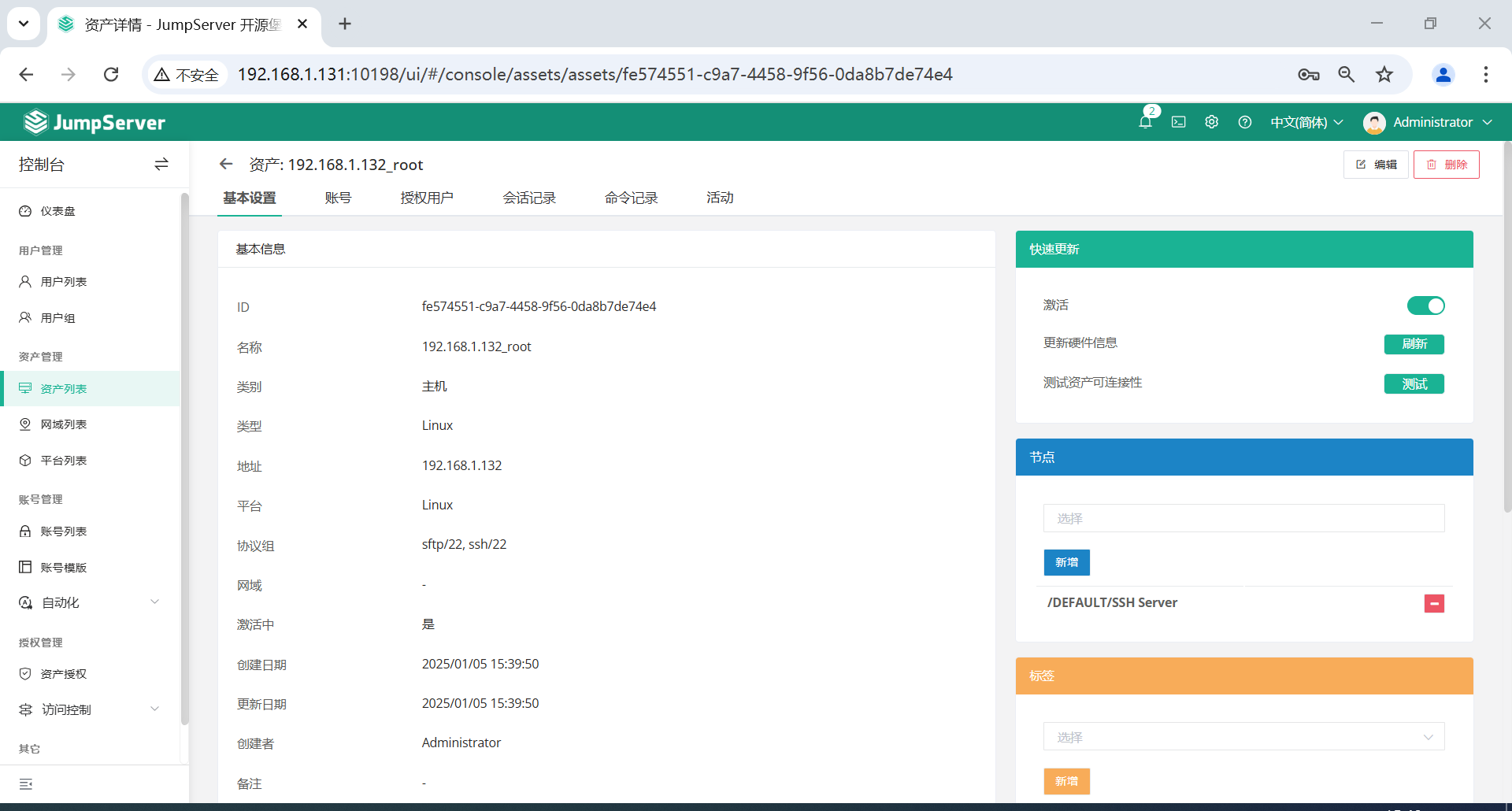Open a new browser tab
1512x811 pixels.
point(345,24)
